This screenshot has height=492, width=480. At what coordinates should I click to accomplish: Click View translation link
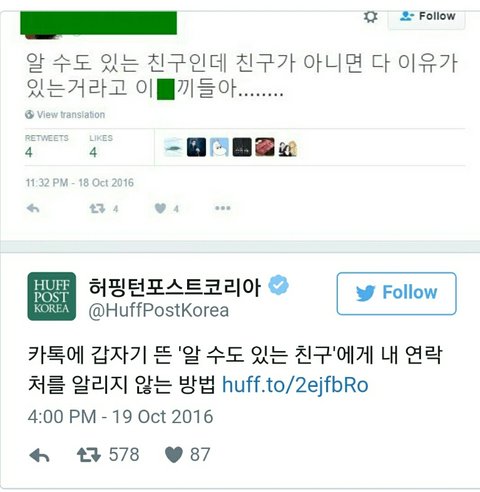click(71, 115)
